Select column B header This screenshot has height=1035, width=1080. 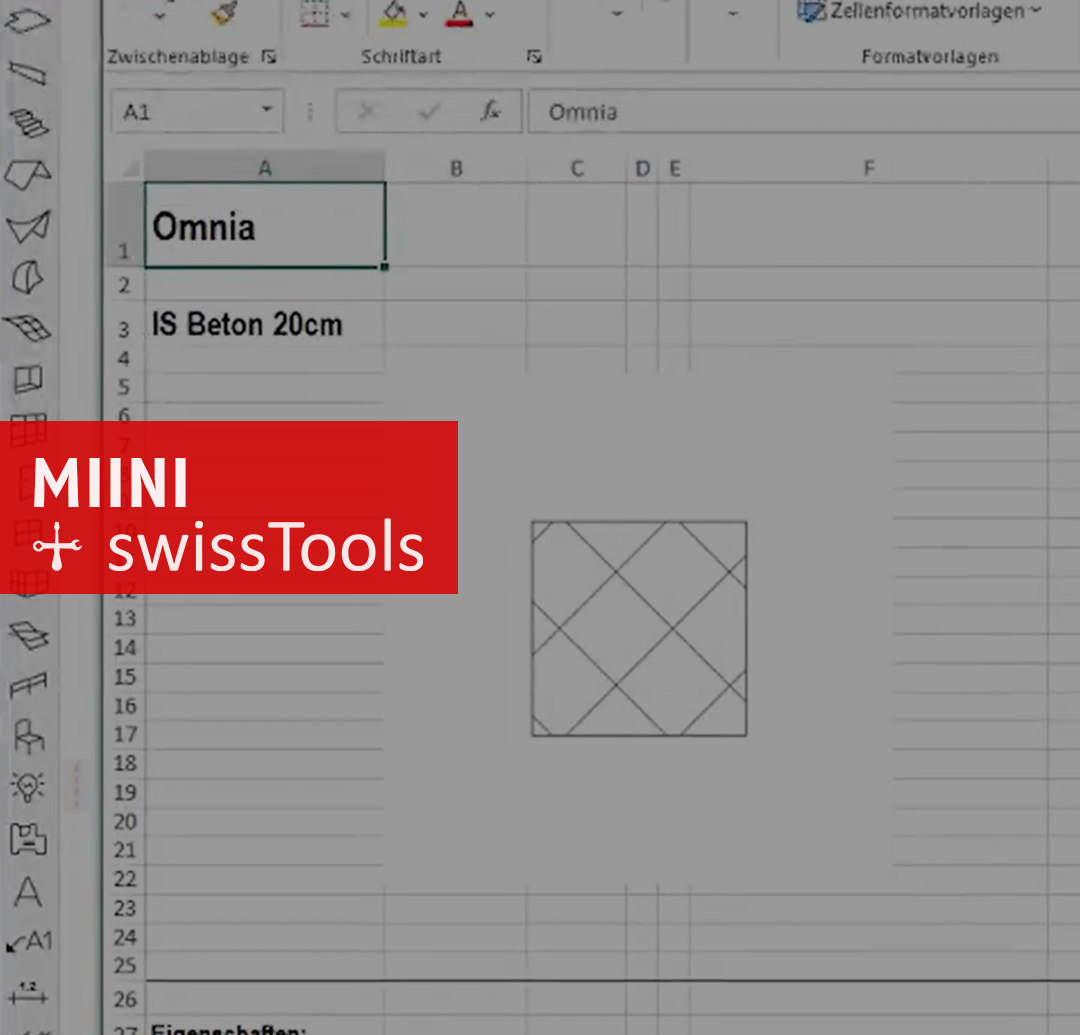point(456,169)
